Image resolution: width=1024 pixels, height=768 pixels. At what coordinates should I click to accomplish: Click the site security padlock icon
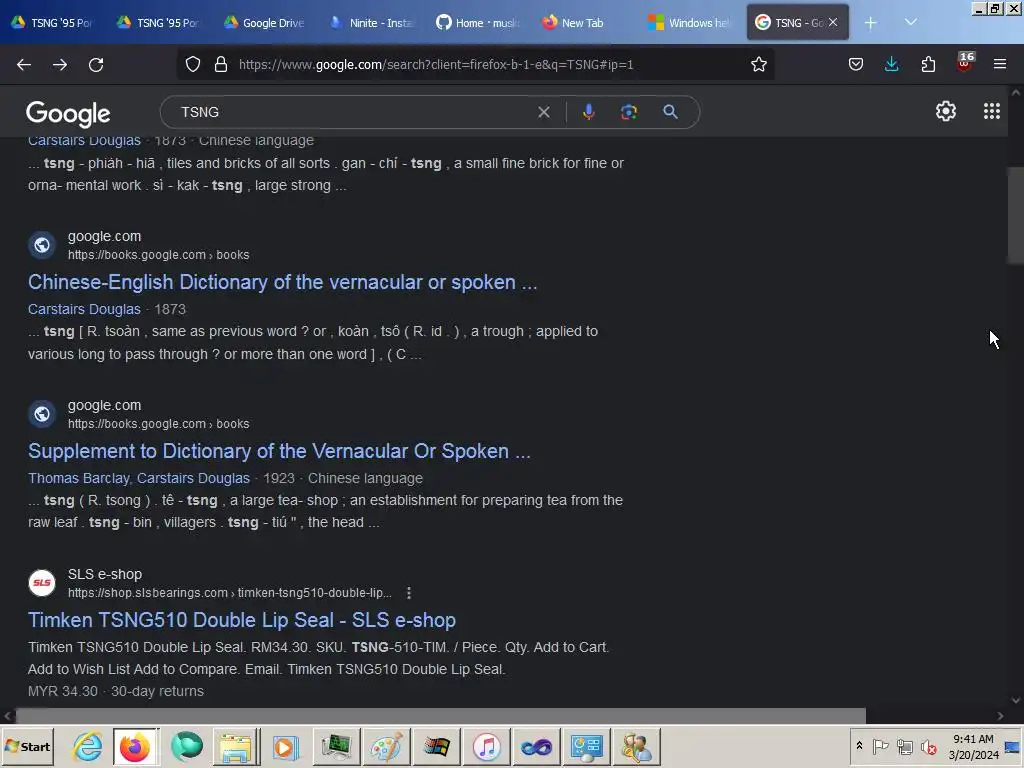coord(221,65)
